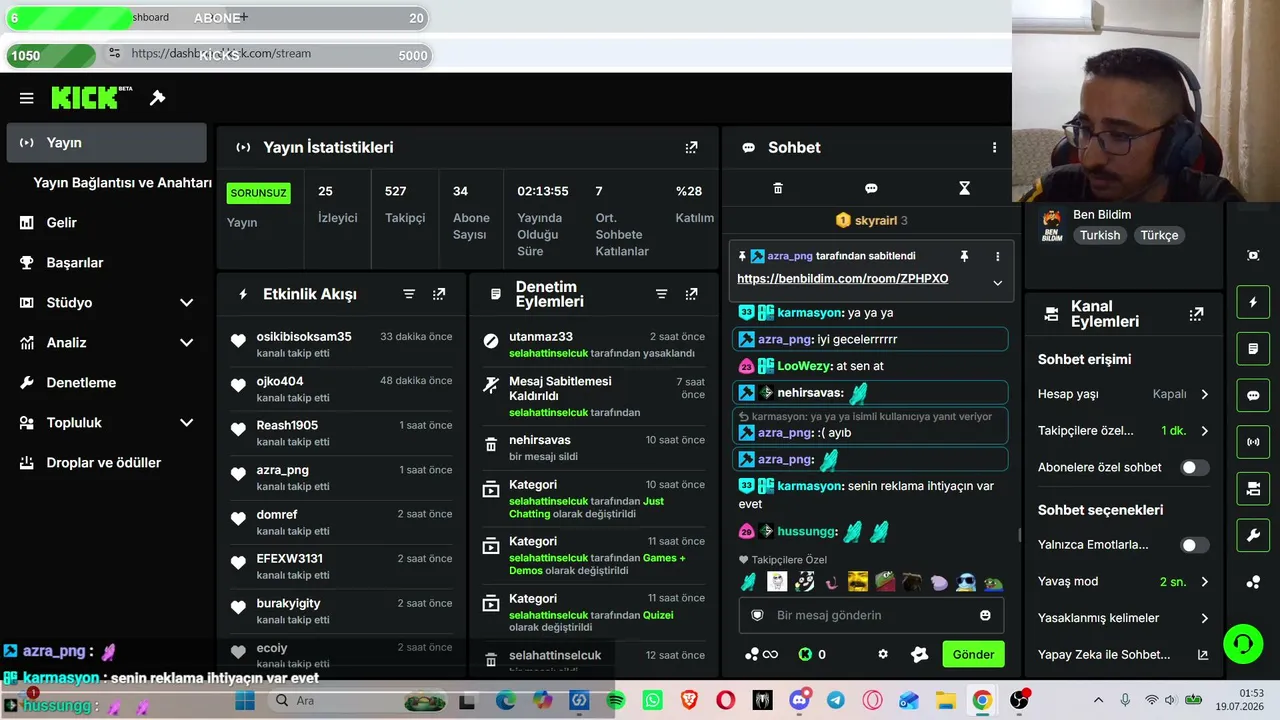Open Hesap yaşı setting chevron

pos(1204,394)
